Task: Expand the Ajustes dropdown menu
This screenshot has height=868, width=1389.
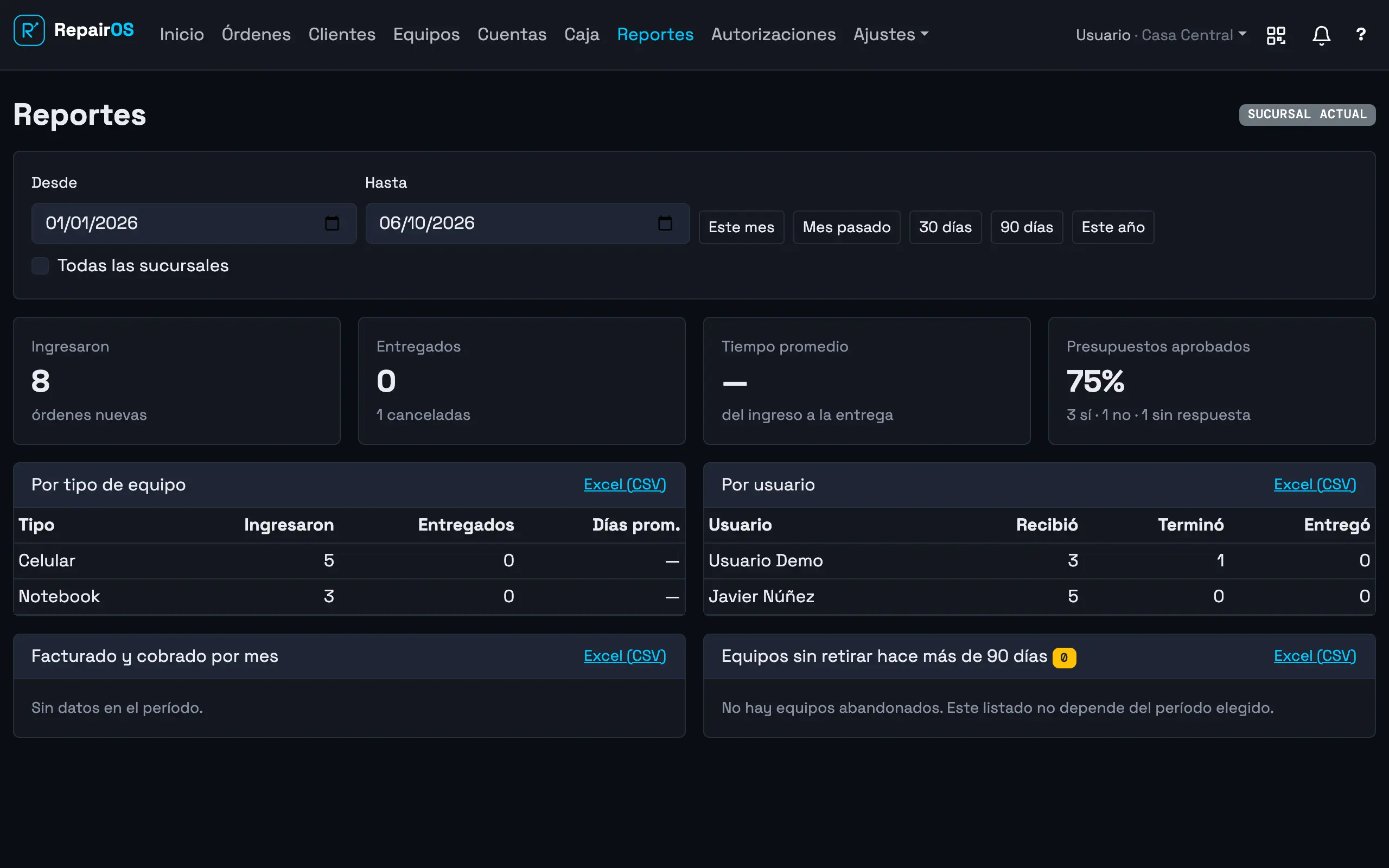Action: coord(890,34)
